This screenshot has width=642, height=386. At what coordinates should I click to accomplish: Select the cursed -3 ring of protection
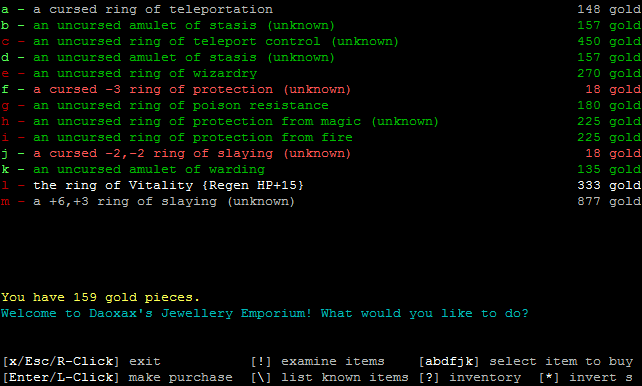(321, 89)
